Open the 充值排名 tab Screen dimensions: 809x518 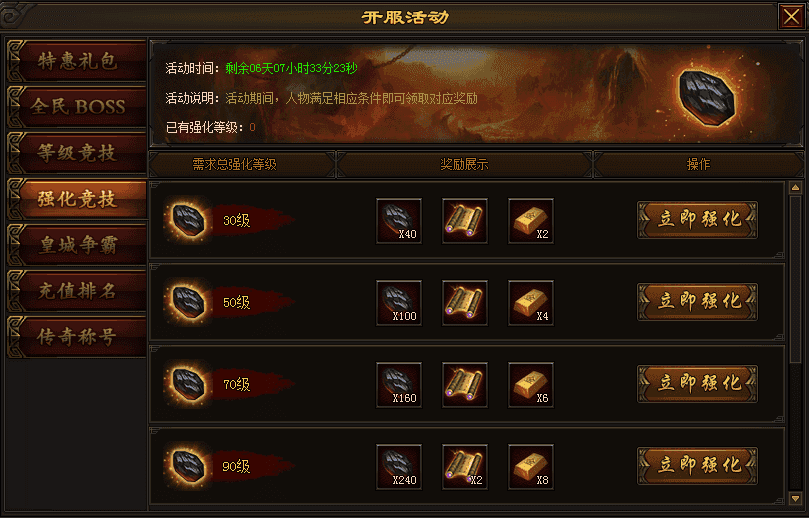click(77, 291)
